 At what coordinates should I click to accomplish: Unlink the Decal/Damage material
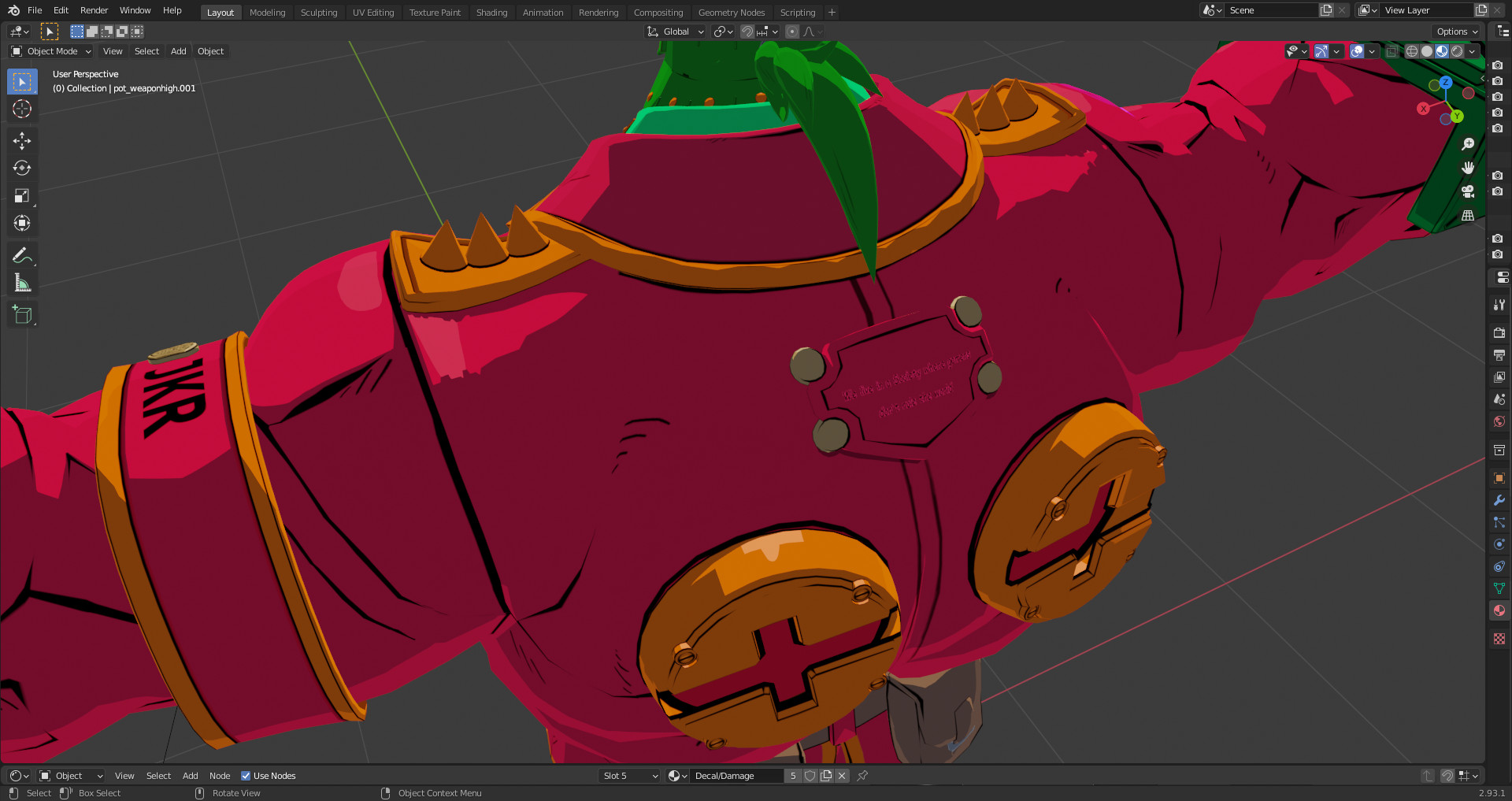[x=842, y=776]
